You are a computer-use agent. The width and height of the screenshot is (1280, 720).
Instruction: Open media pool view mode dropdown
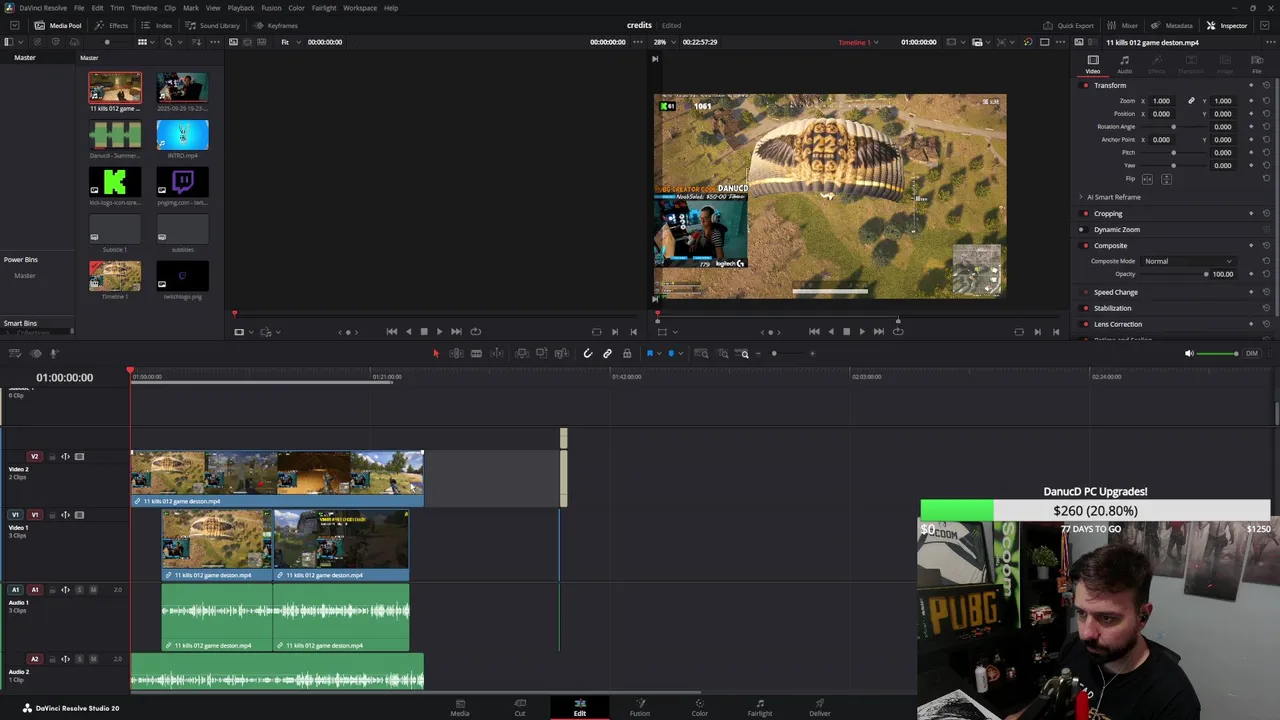(145, 42)
